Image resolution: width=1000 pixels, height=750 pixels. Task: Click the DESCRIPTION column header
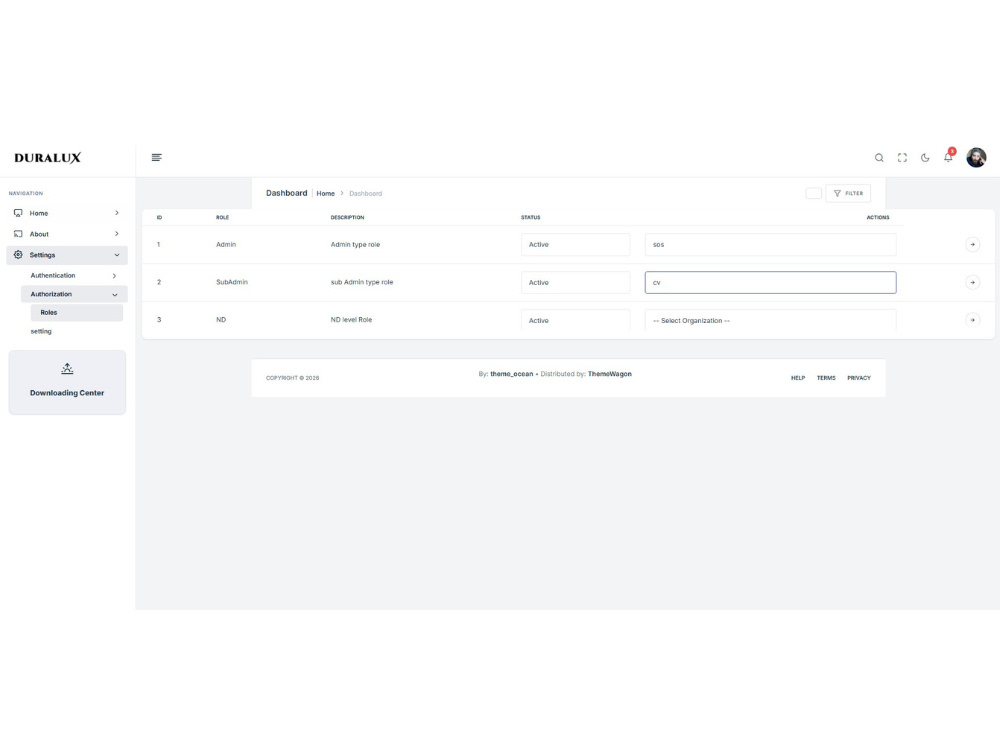[347, 217]
